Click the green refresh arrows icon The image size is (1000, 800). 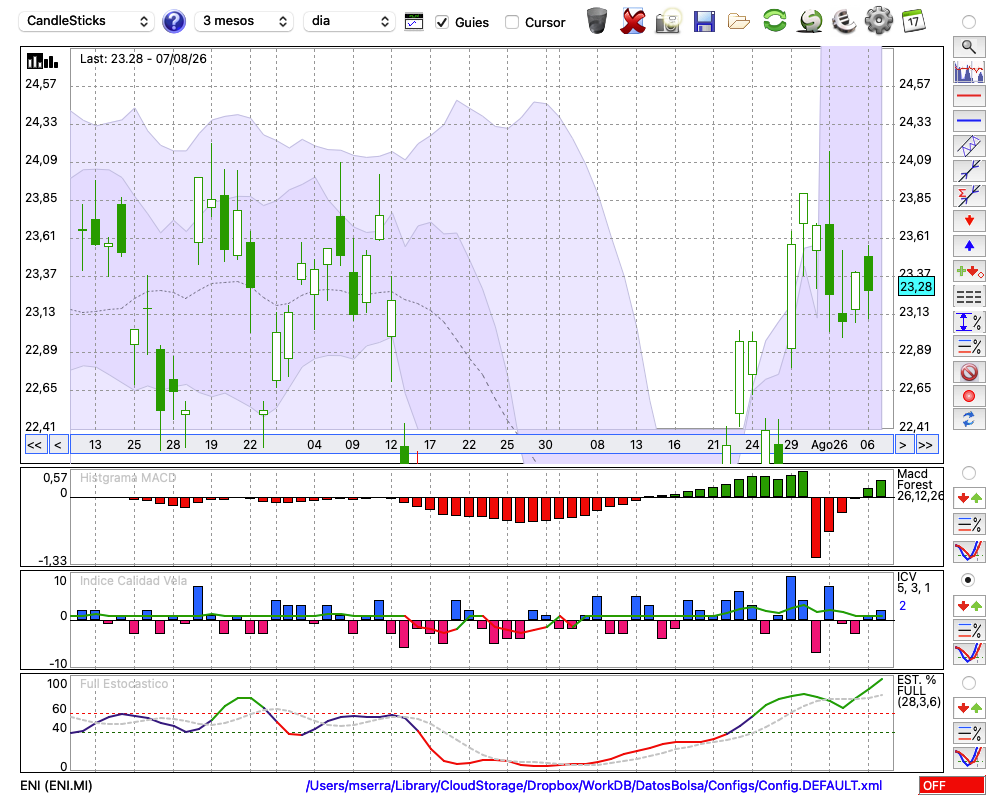774,20
